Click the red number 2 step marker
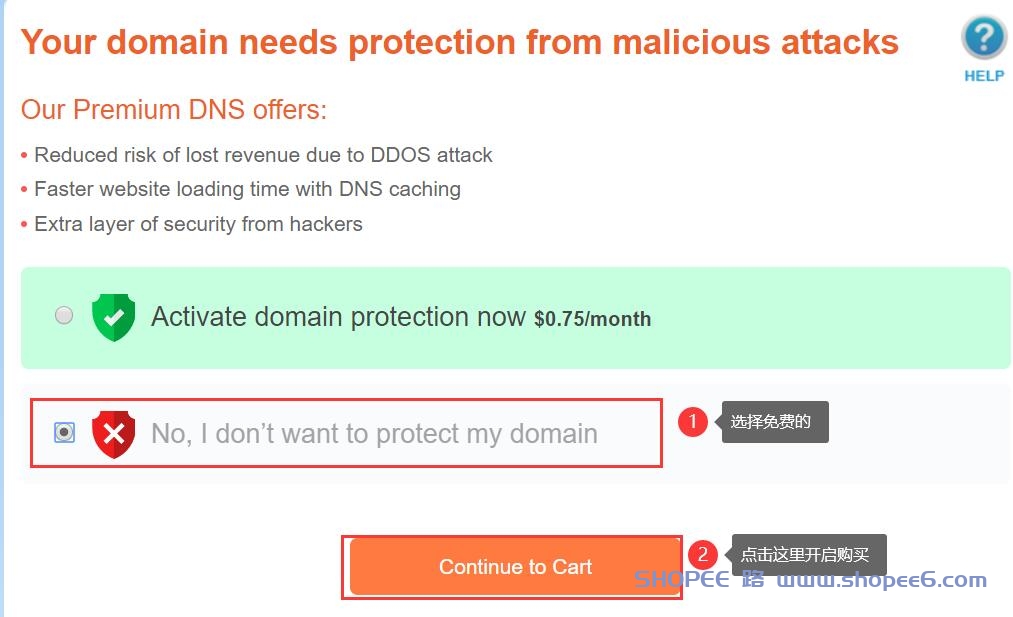Viewport: 1013px width, 617px height. 703,554
